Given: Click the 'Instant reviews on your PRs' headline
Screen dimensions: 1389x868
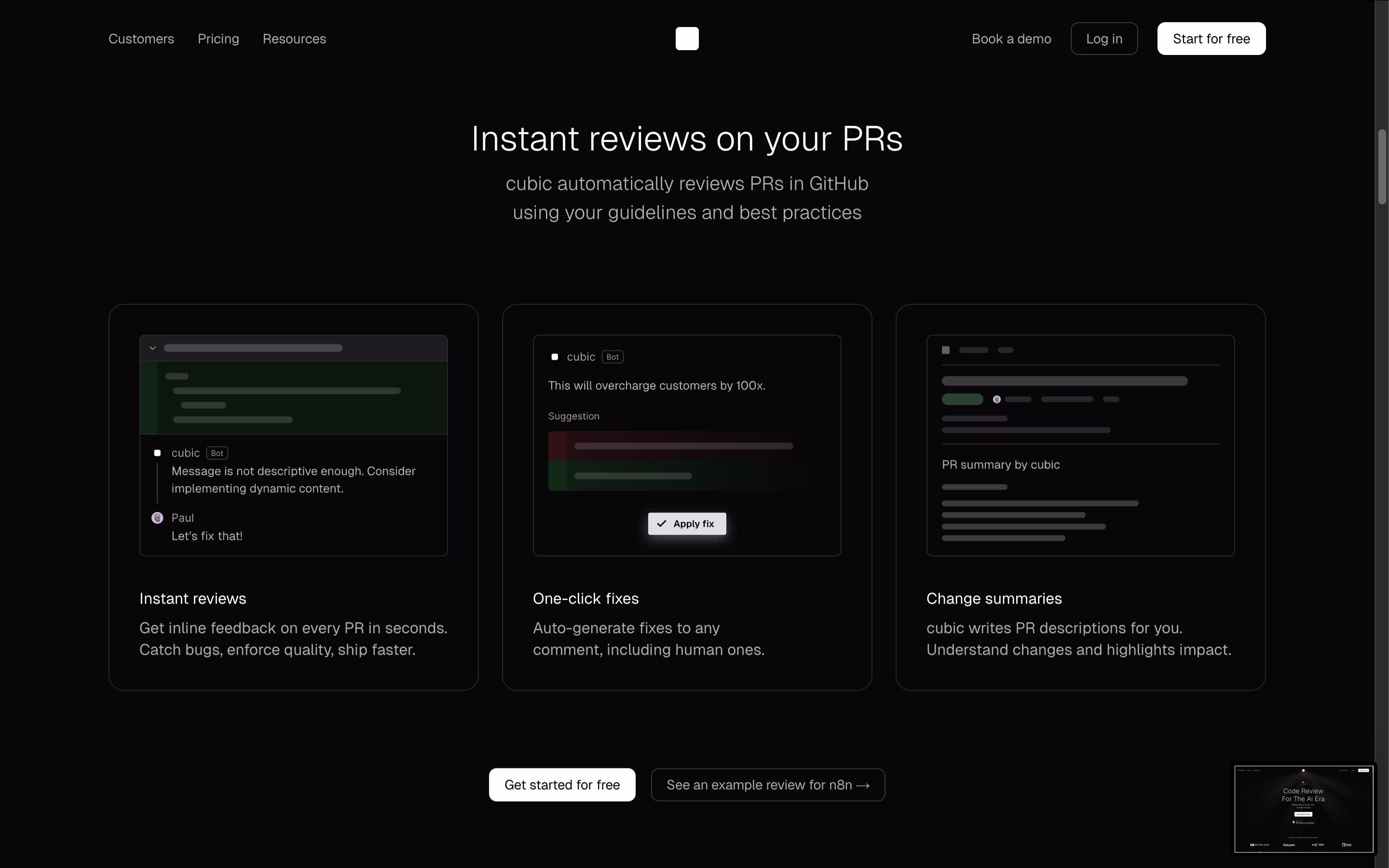Looking at the screenshot, I should click(x=687, y=138).
